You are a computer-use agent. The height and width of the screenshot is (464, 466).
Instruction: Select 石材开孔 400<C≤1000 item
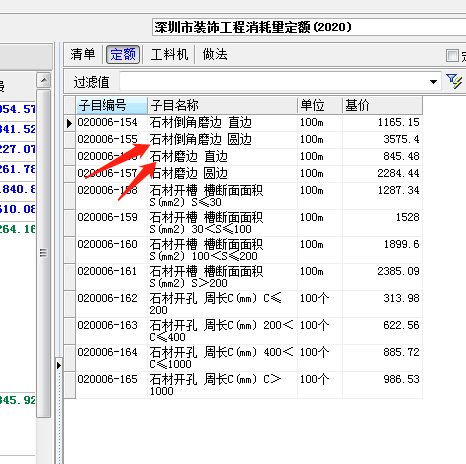point(222,358)
